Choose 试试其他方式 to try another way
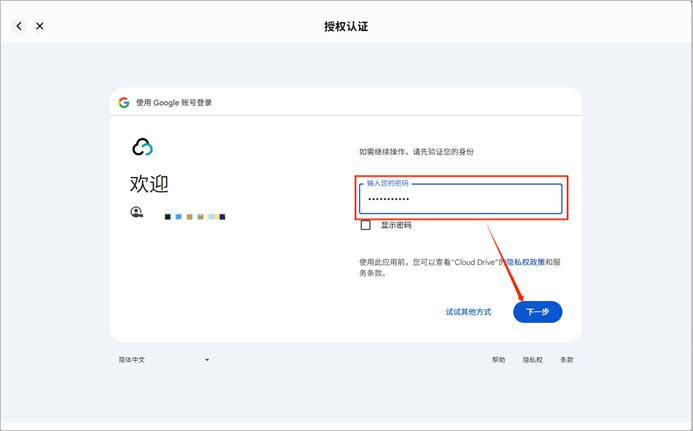Viewport: 693px width, 431px height. [468, 312]
